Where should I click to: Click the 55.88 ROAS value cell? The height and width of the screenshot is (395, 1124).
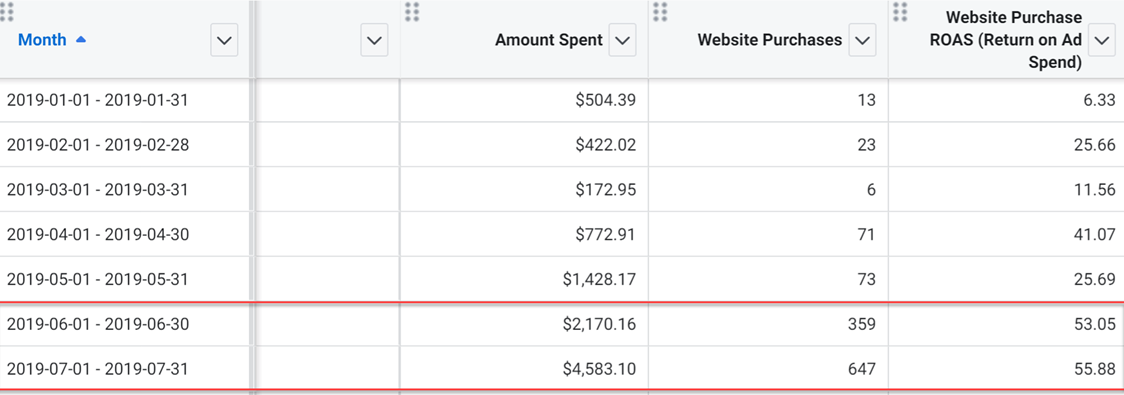(1006, 369)
